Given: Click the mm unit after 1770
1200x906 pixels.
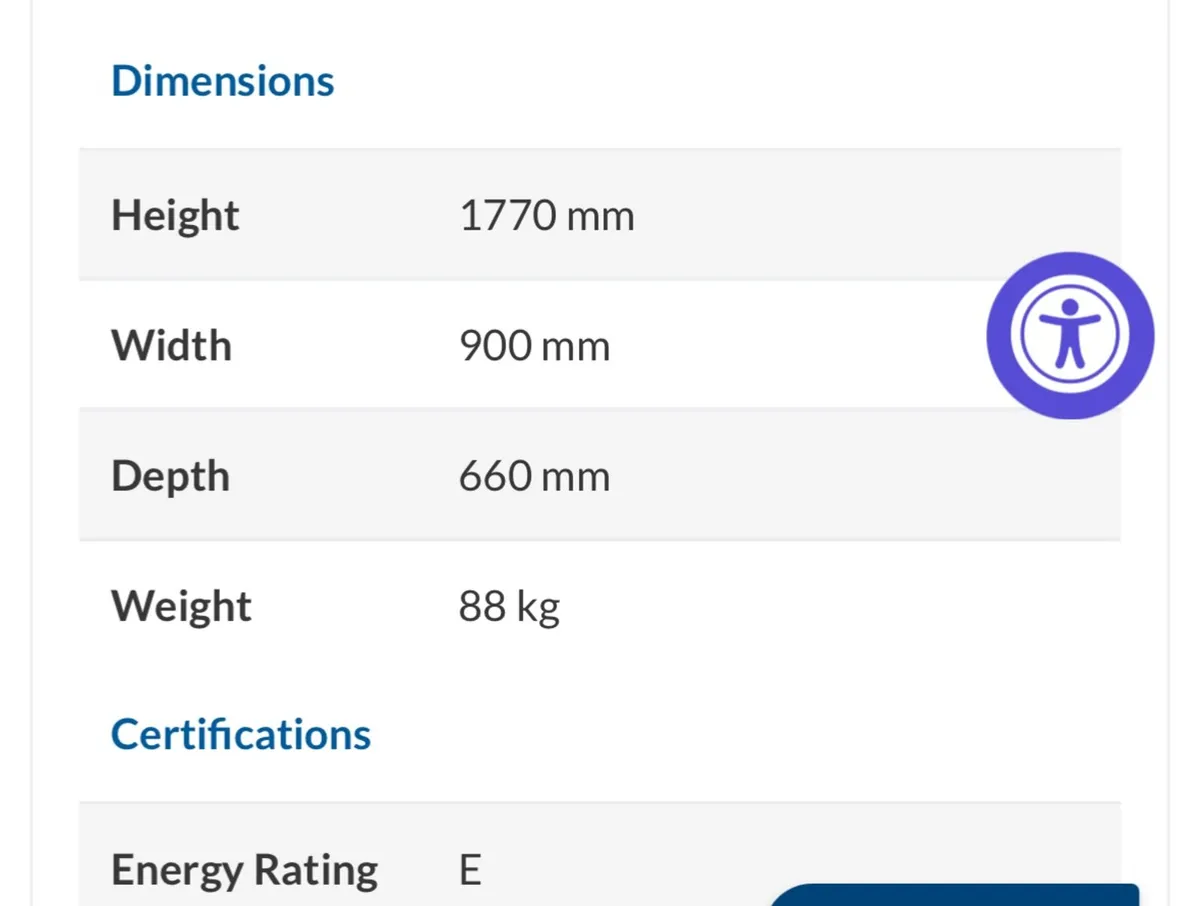Looking at the screenshot, I should pyautogui.click(x=599, y=217).
